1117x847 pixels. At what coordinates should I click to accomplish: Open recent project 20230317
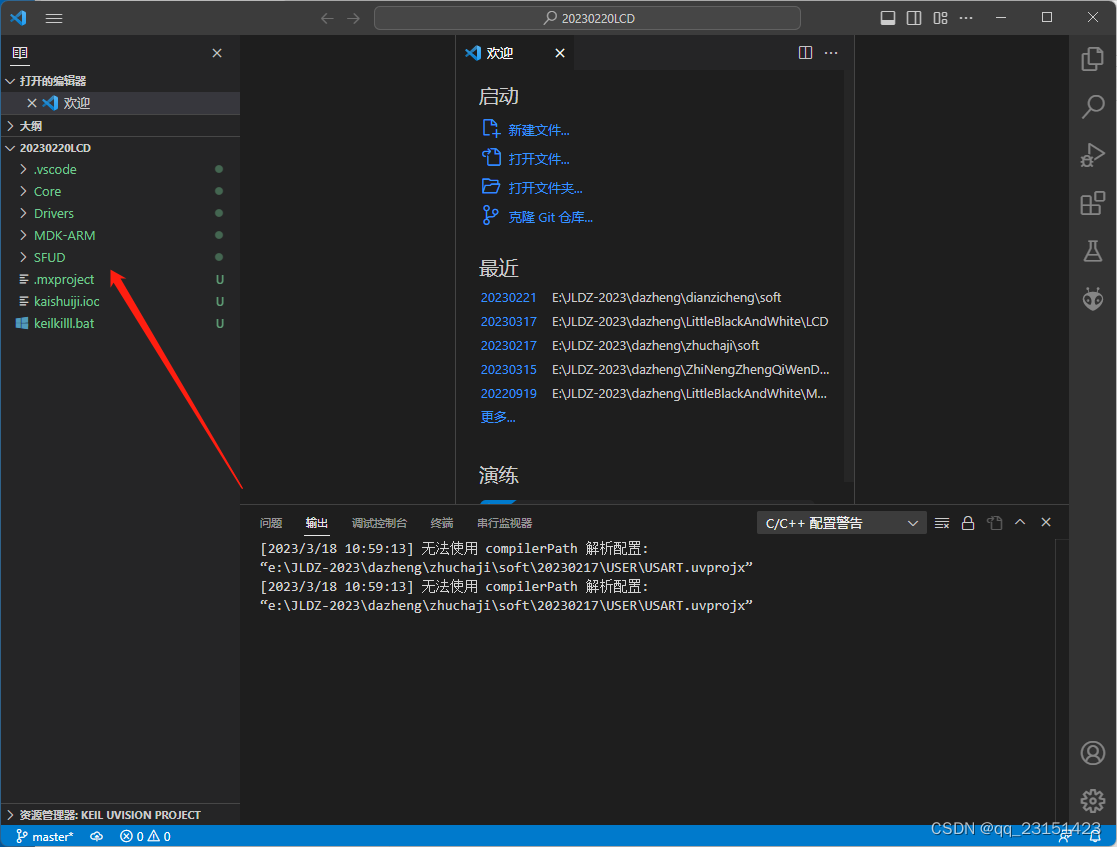(509, 322)
